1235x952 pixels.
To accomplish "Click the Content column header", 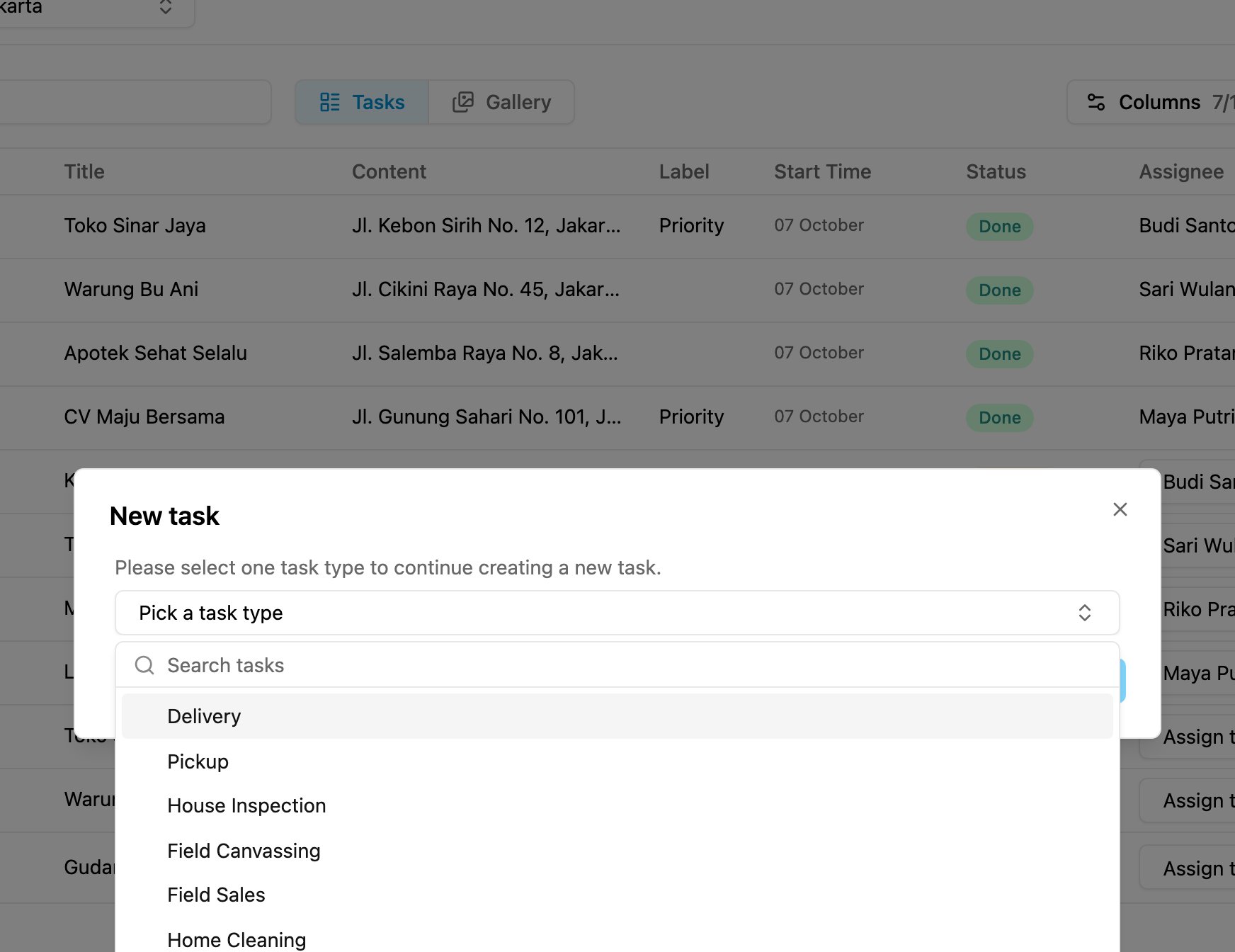I will (x=389, y=171).
